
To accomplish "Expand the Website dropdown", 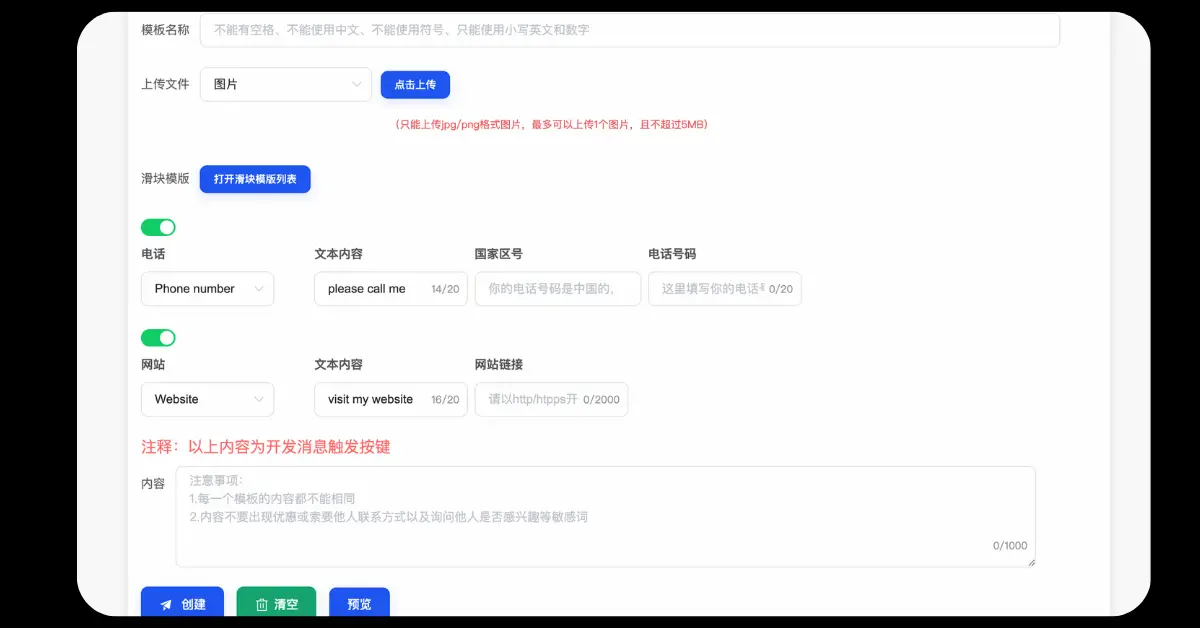I will pos(207,399).
